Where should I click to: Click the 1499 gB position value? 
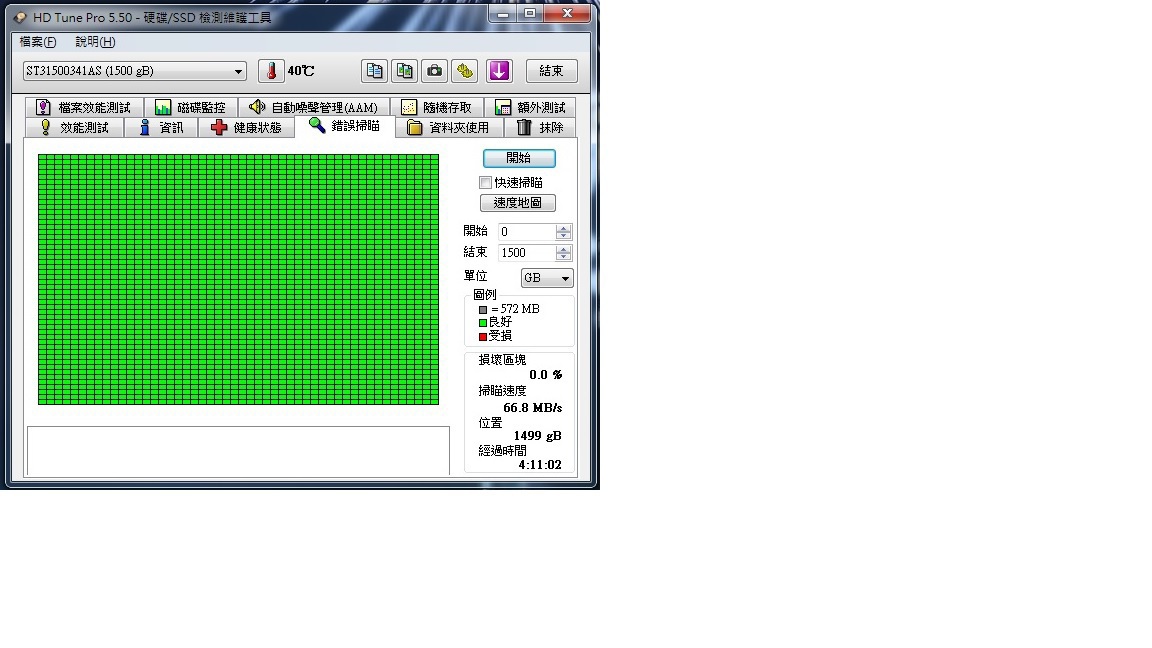click(538, 436)
